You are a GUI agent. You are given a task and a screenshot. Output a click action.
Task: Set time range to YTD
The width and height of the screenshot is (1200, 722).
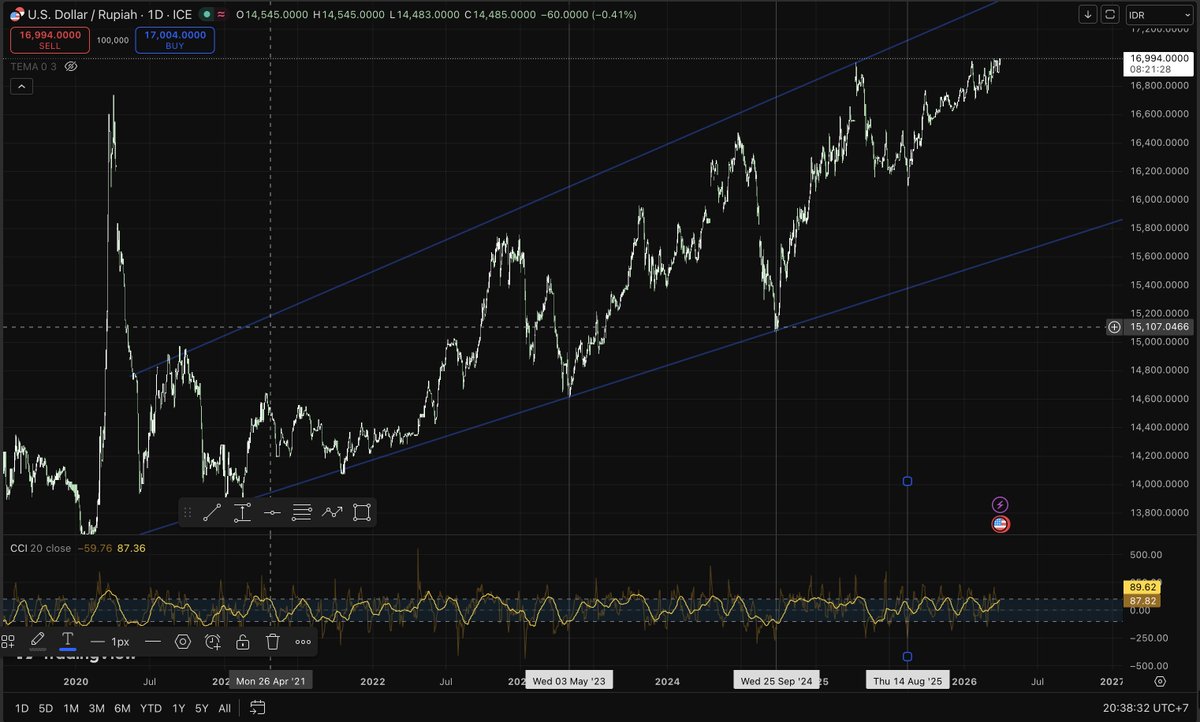(152, 708)
